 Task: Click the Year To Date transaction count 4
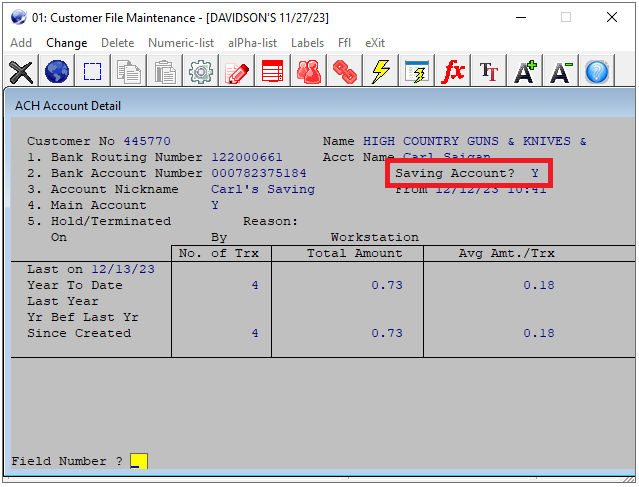coord(255,285)
